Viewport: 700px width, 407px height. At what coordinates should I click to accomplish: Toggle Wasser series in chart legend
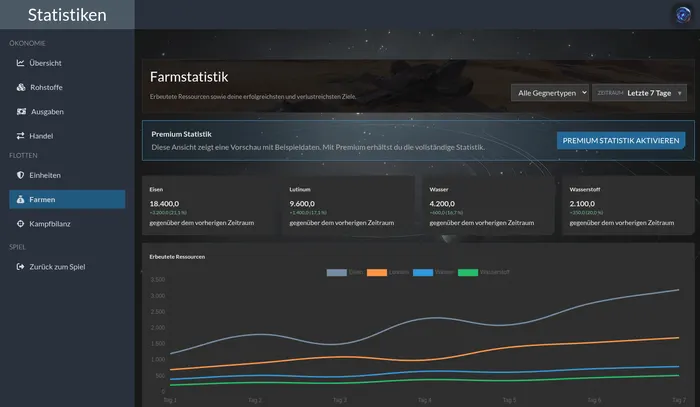[x=433, y=272]
